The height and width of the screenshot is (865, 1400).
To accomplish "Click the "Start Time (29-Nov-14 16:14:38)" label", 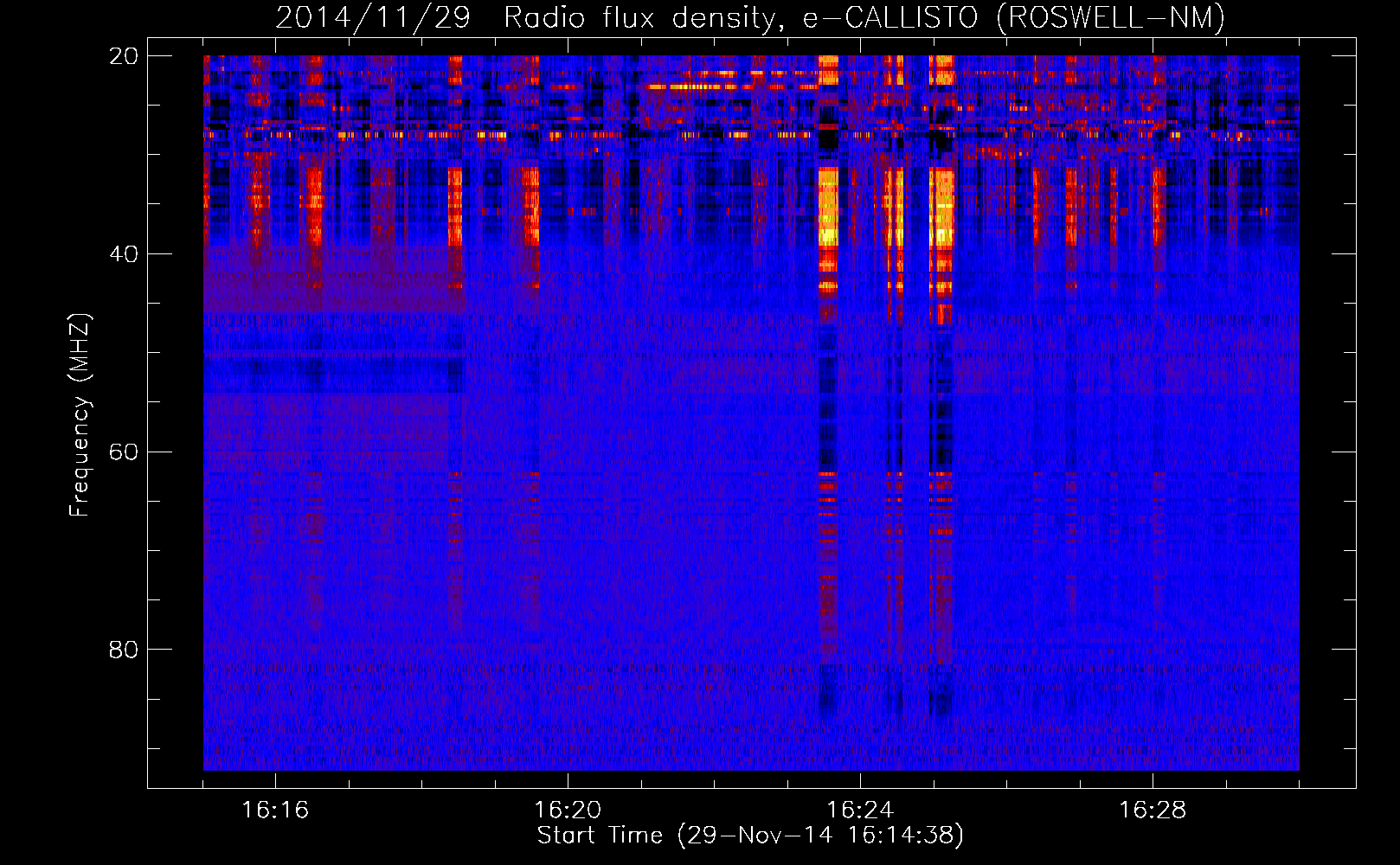I will pyautogui.click(x=750, y=836).
